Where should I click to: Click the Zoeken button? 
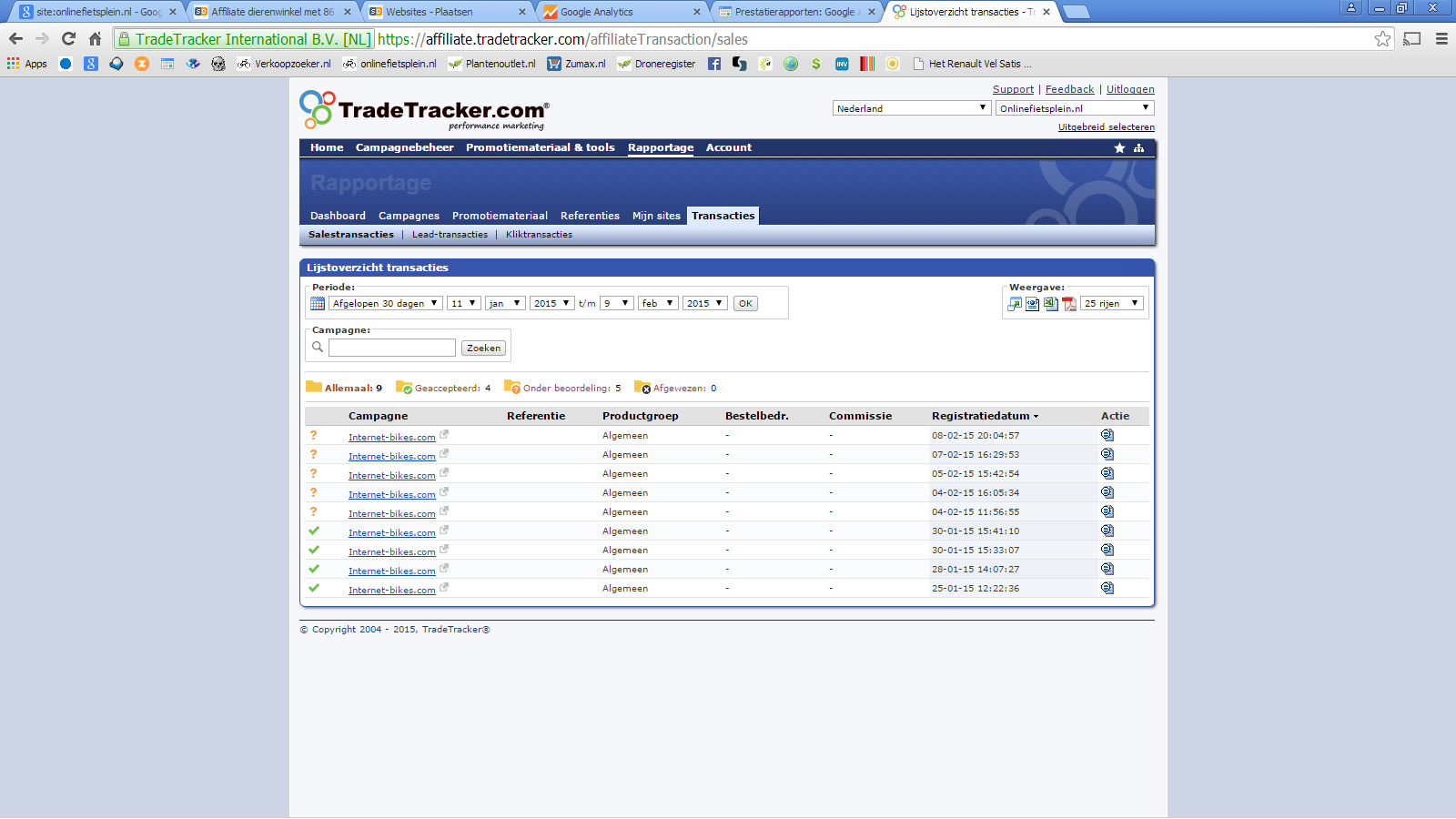pyautogui.click(x=483, y=348)
